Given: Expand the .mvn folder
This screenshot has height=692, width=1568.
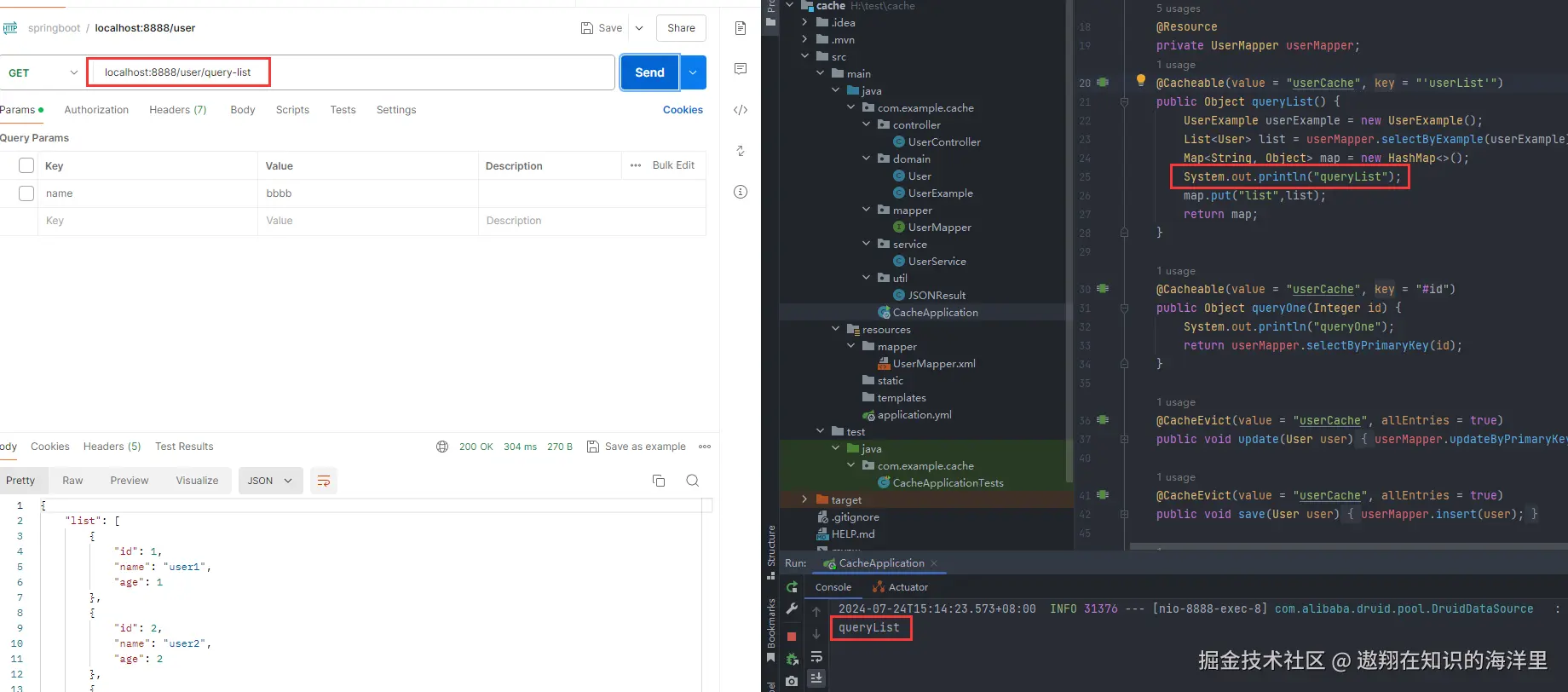Looking at the screenshot, I should 804,39.
